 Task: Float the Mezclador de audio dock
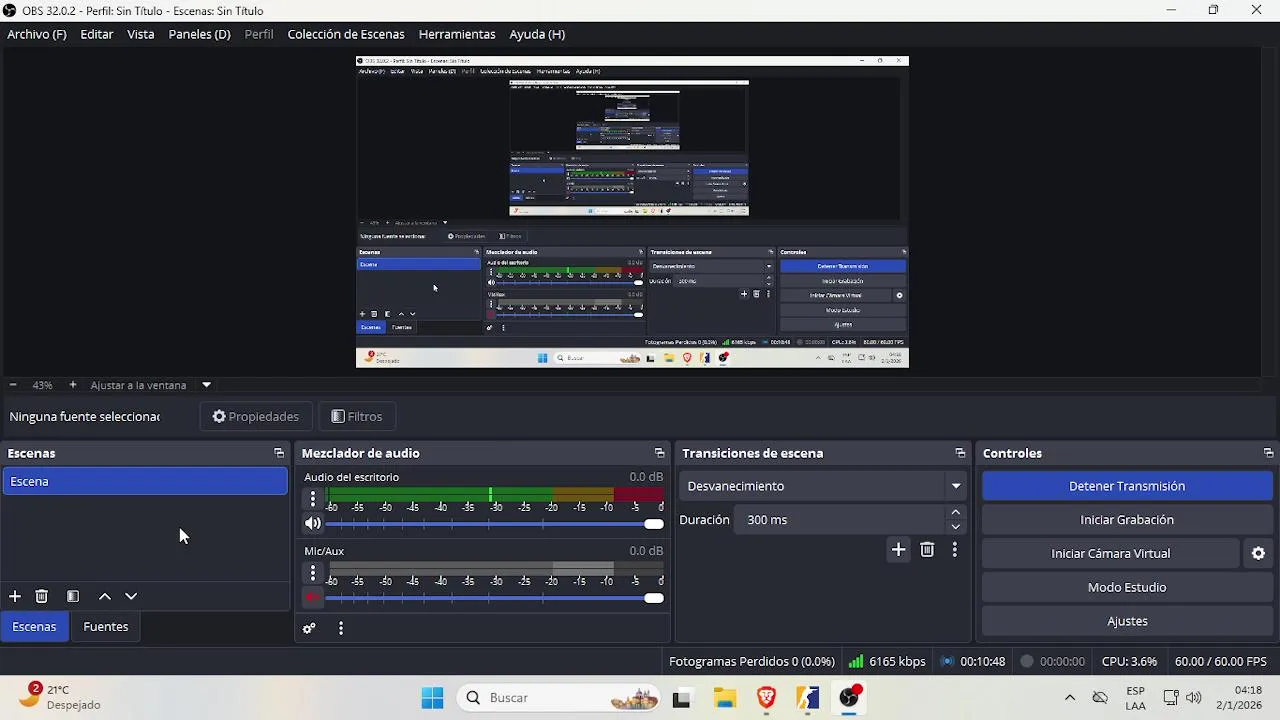(x=659, y=453)
